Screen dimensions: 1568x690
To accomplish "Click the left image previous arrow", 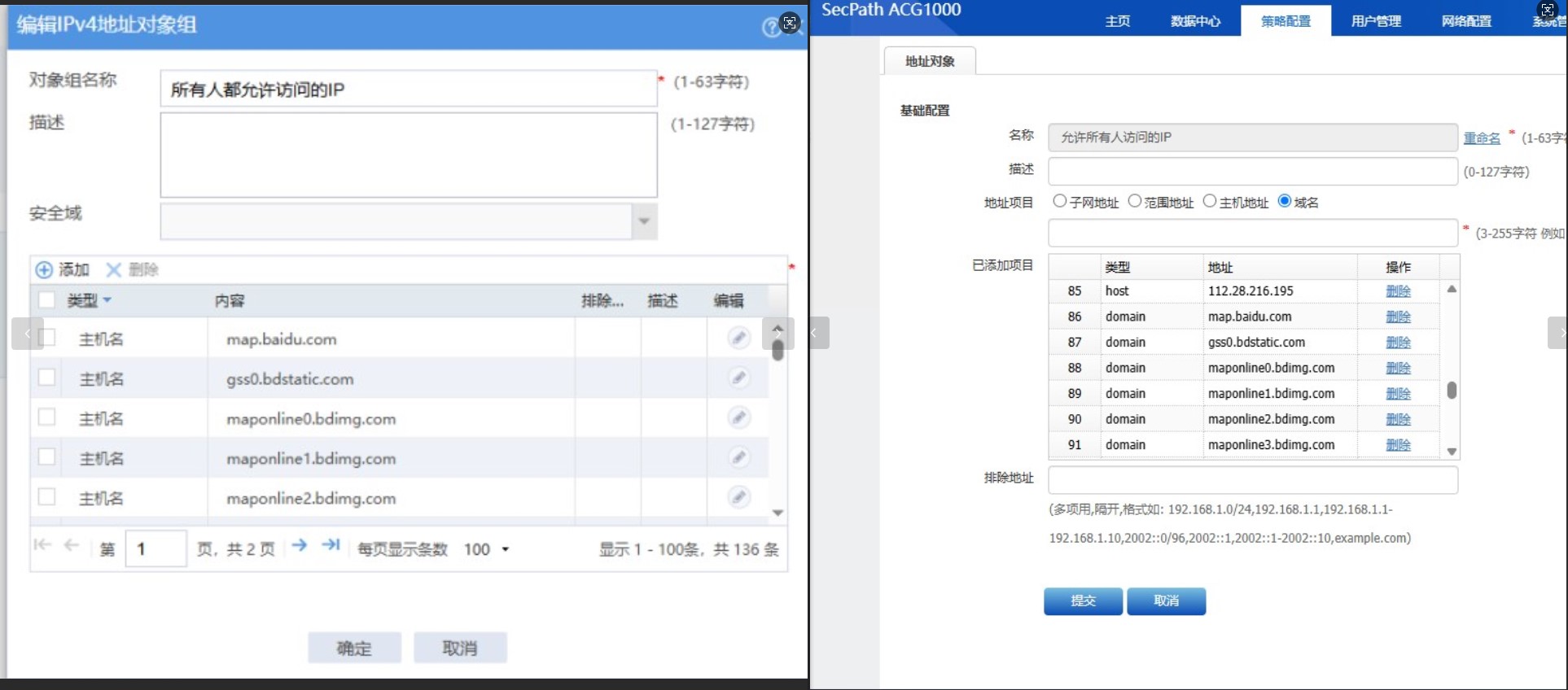I will click(27, 334).
